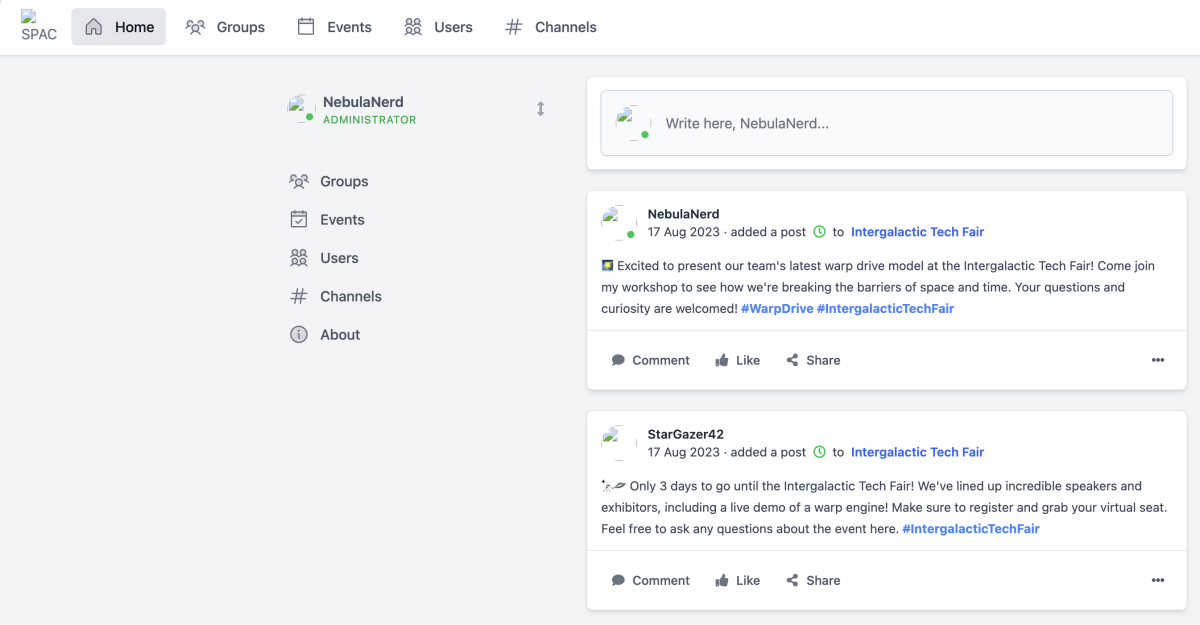Click the sidebar Channels hash icon

coord(298,297)
